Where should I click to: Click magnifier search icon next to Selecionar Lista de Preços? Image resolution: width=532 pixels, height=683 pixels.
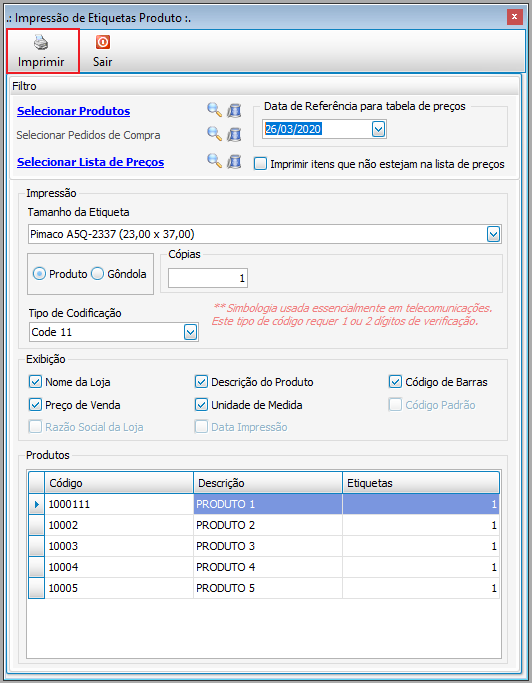tap(214, 161)
